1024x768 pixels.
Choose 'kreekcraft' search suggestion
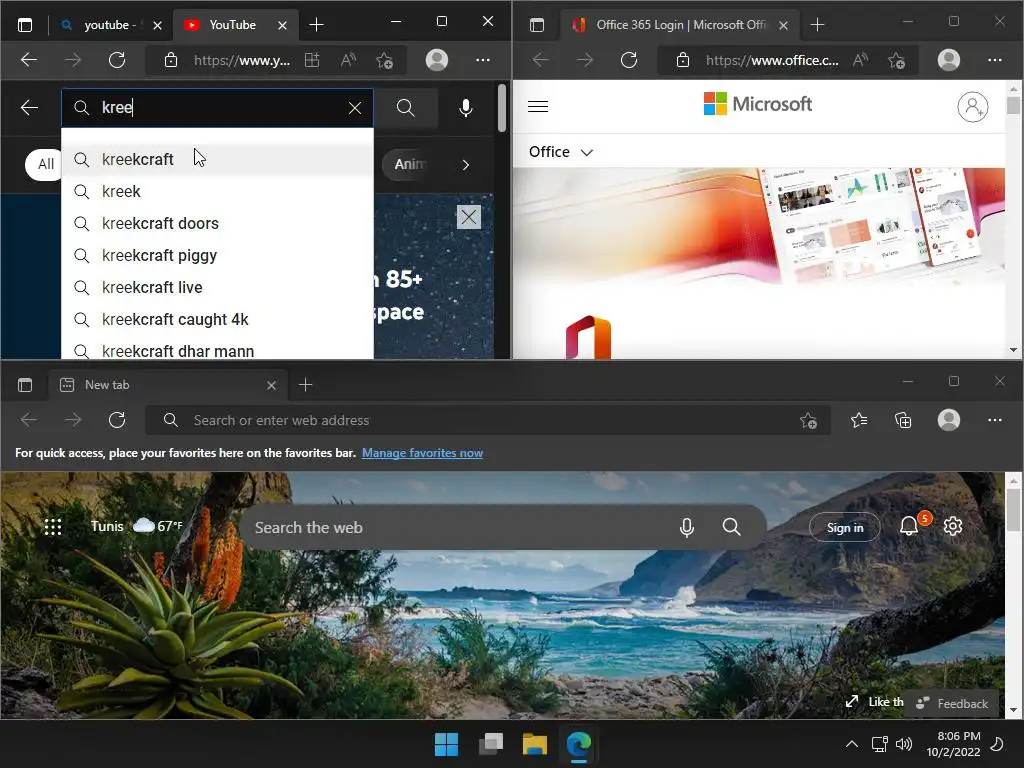(x=217, y=159)
